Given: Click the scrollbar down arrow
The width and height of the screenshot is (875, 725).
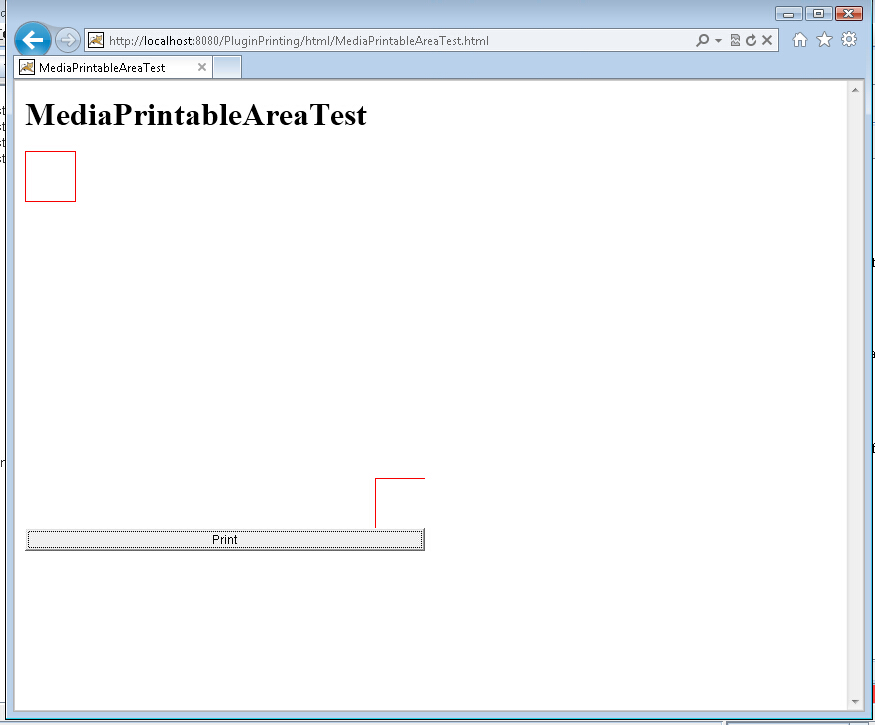Looking at the screenshot, I should pyautogui.click(x=855, y=702).
